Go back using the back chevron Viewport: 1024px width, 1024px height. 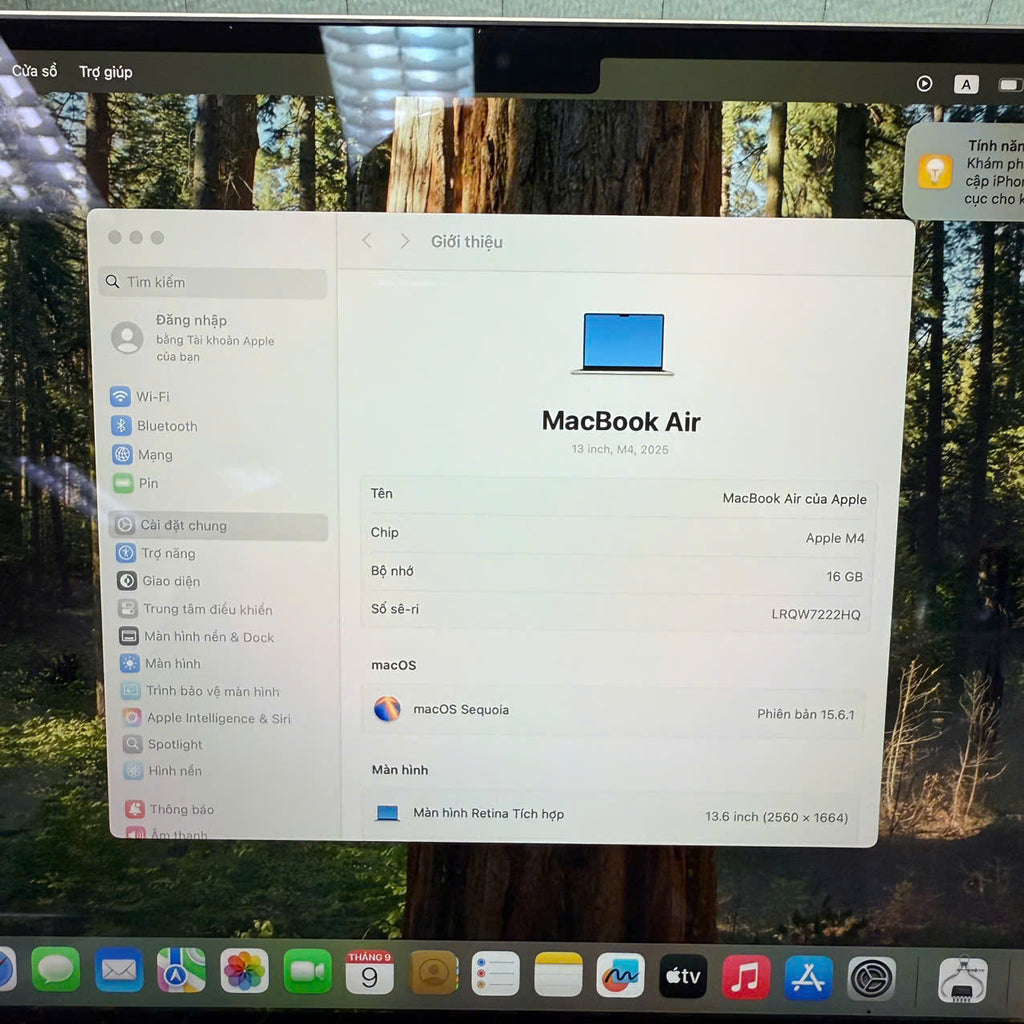point(367,241)
